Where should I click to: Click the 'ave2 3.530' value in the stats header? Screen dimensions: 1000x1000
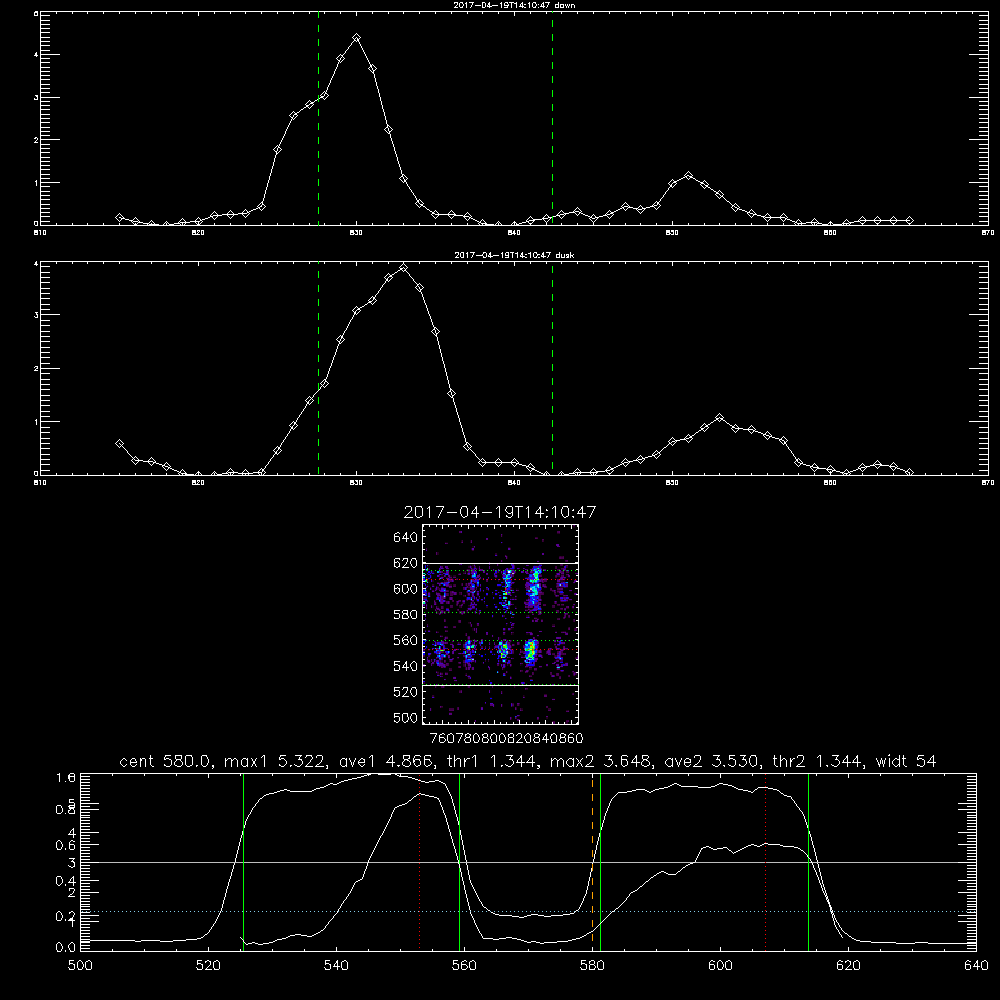[711, 761]
